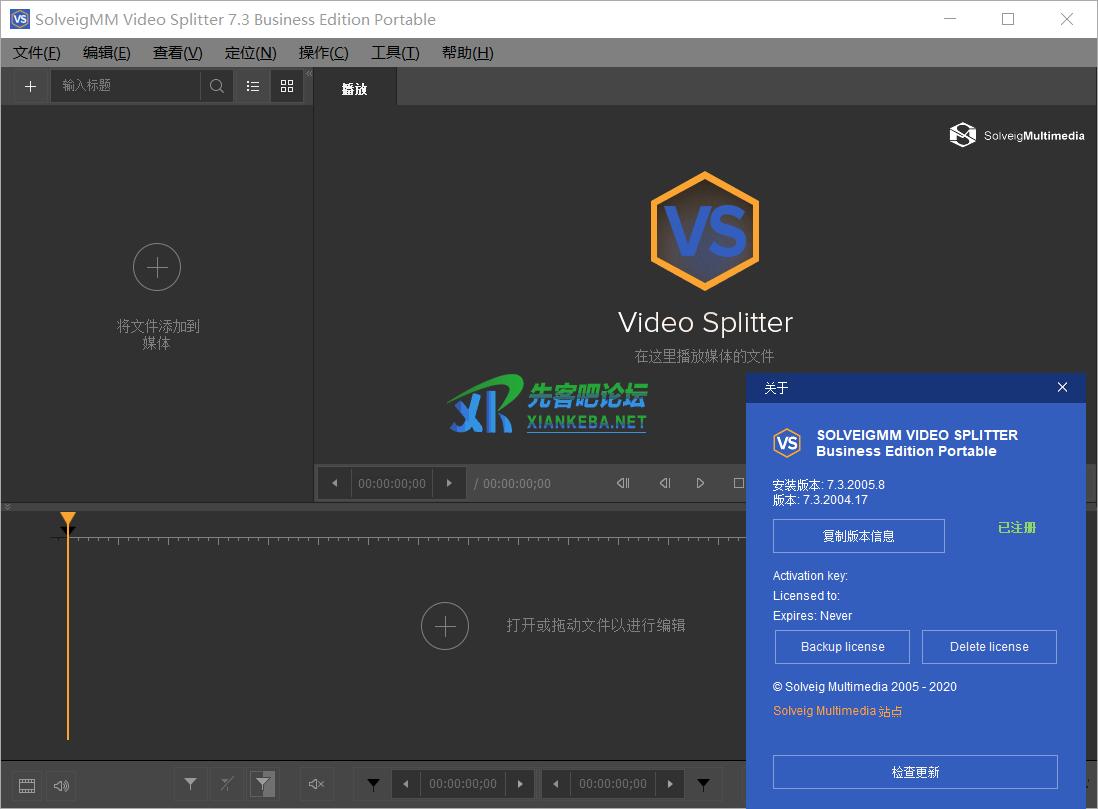1098x809 pixels.
Task: Click the search magnifier icon
Action: [x=216, y=86]
